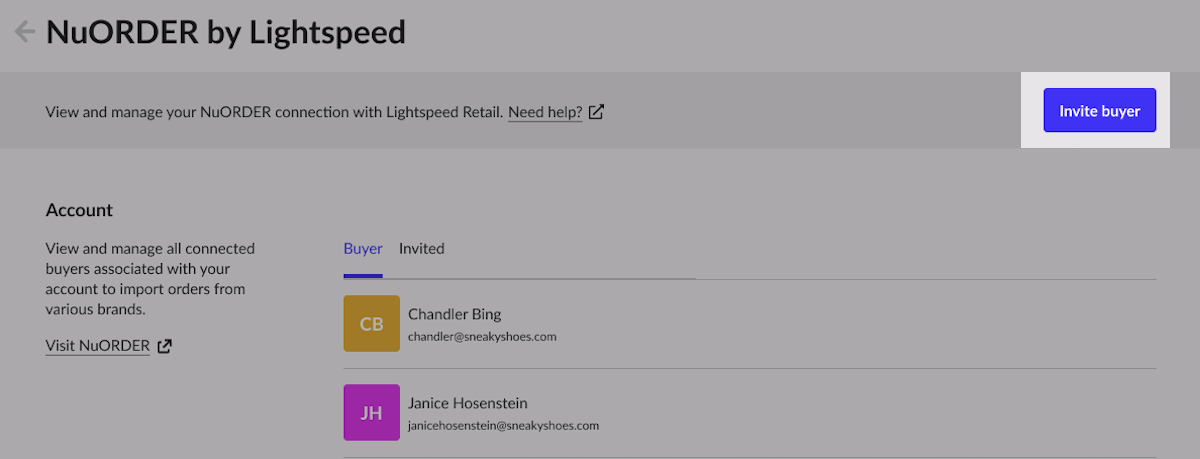This screenshot has width=1200, height=459.
Task: Switch to the Buyer tab
Action: [362, 248]
